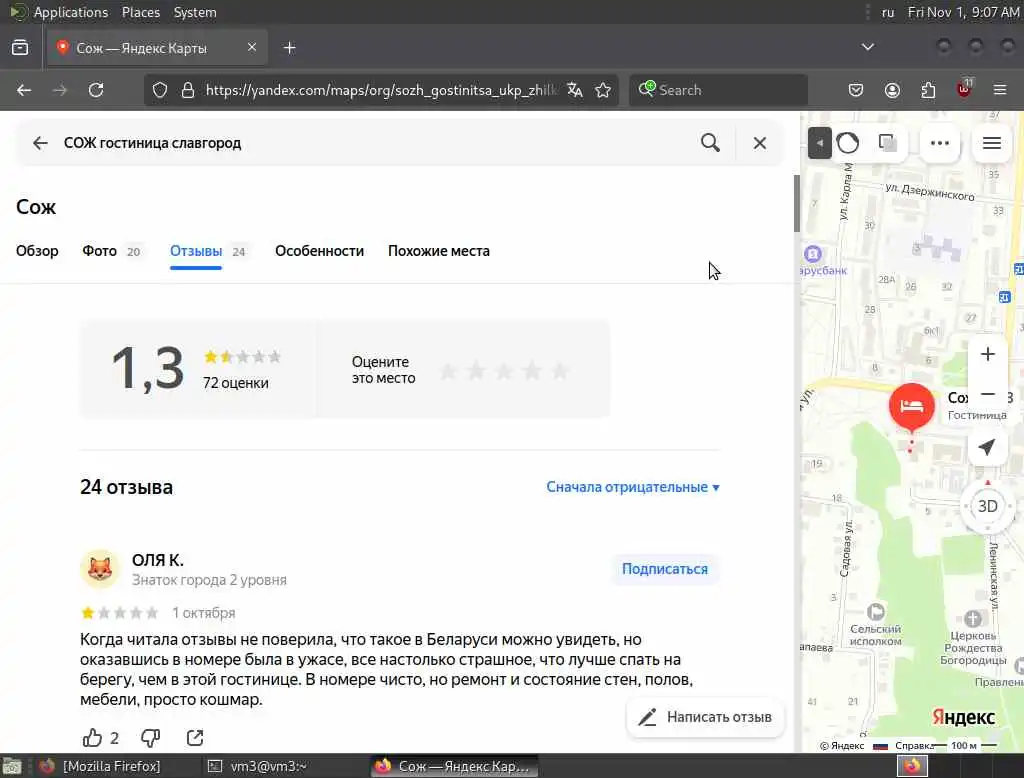Image resolution: width=1024 pixels, height=778 pixels.
Task: Click the side panel vertical scrollbar
Action: click(797, 203)
